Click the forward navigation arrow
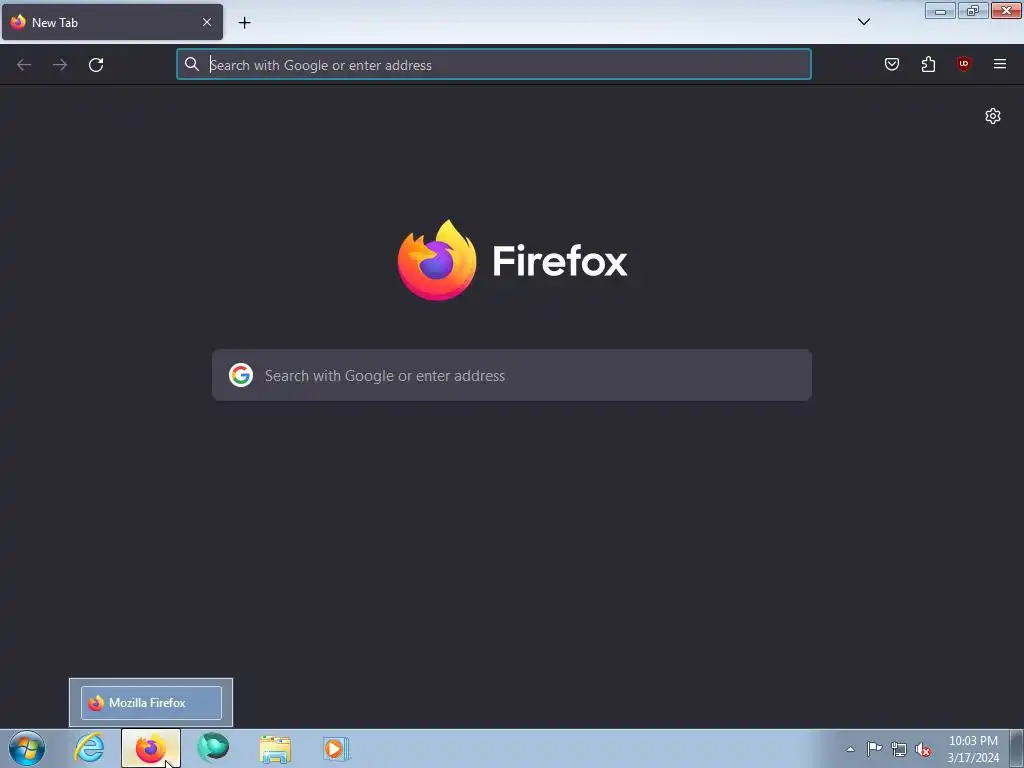 (x=60, y=65)
